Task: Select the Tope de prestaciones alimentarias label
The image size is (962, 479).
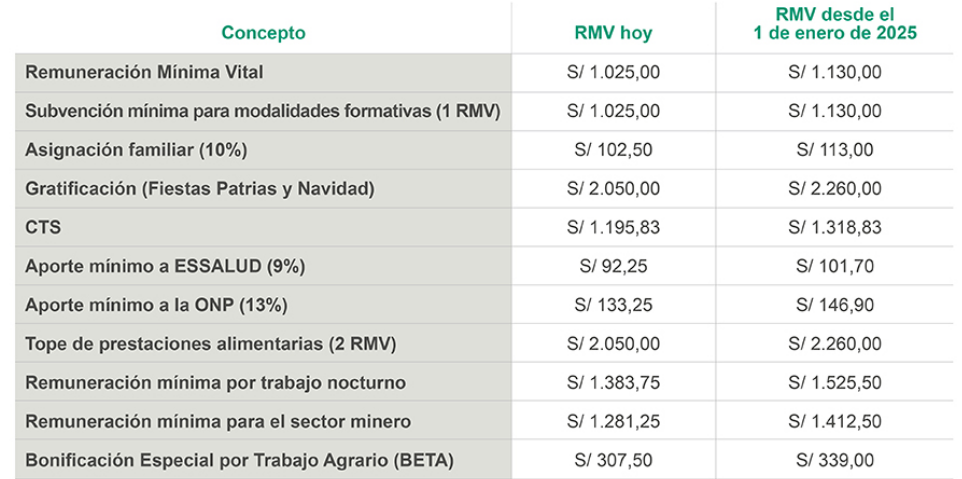Action: 211,344
